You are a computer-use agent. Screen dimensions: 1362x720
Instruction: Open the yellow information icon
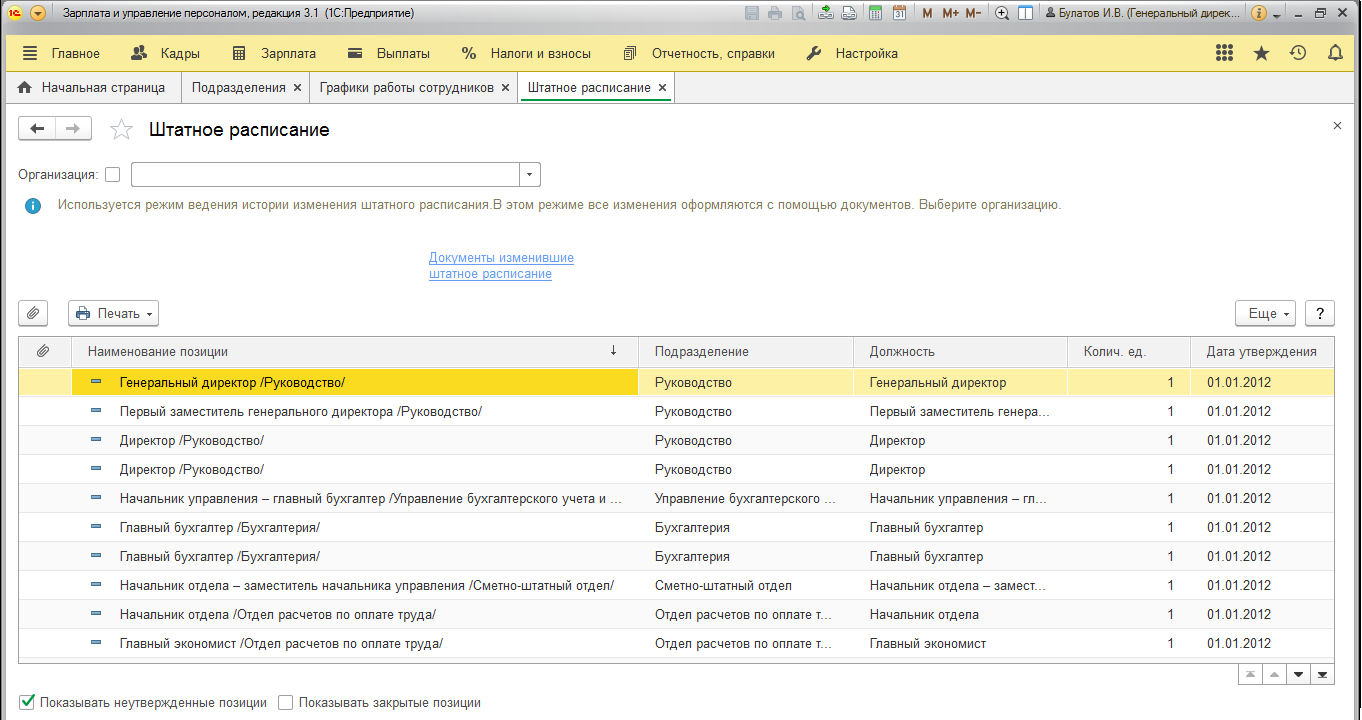1259,13
